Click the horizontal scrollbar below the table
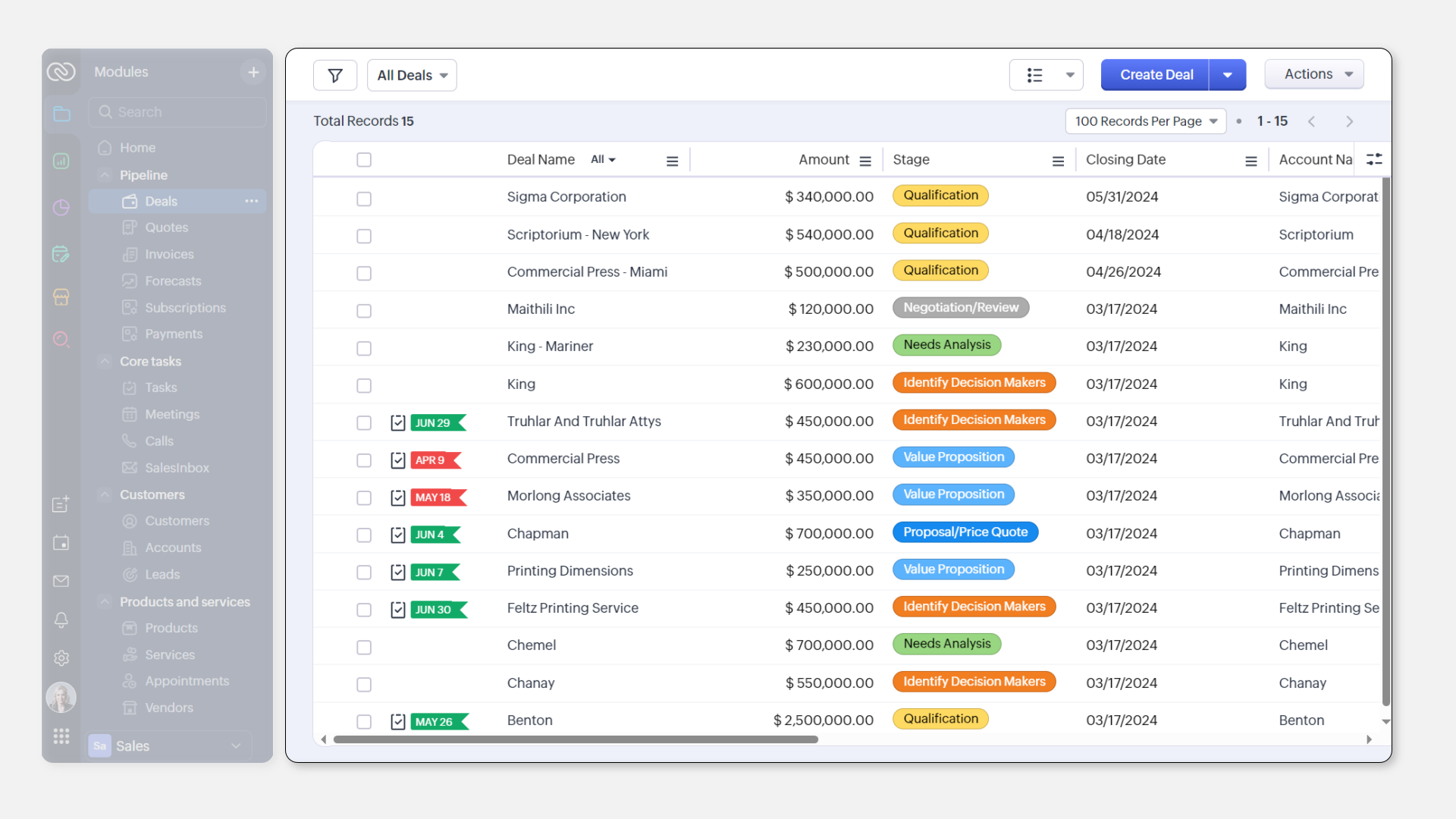This screenshot has width=1456, height=819. (x=576, y=739)
